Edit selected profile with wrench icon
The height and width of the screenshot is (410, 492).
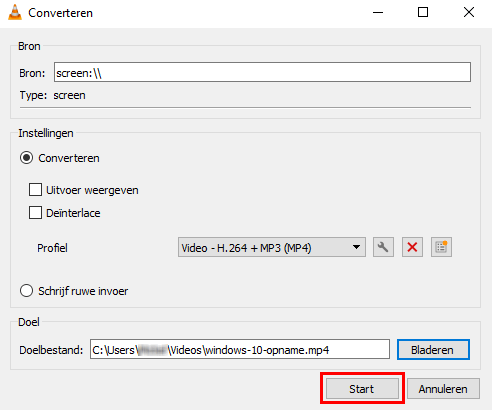383,247
